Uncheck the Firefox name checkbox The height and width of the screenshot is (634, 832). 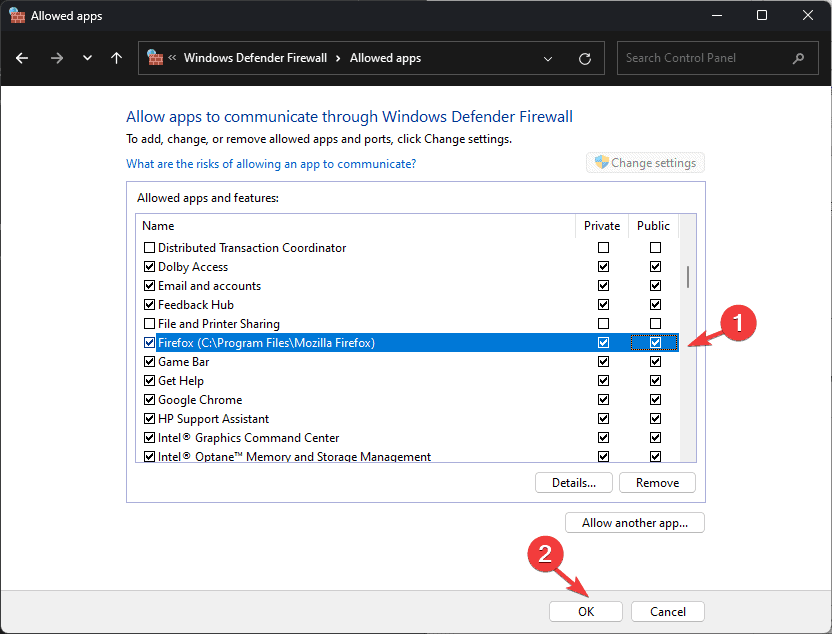coord(150,342)
